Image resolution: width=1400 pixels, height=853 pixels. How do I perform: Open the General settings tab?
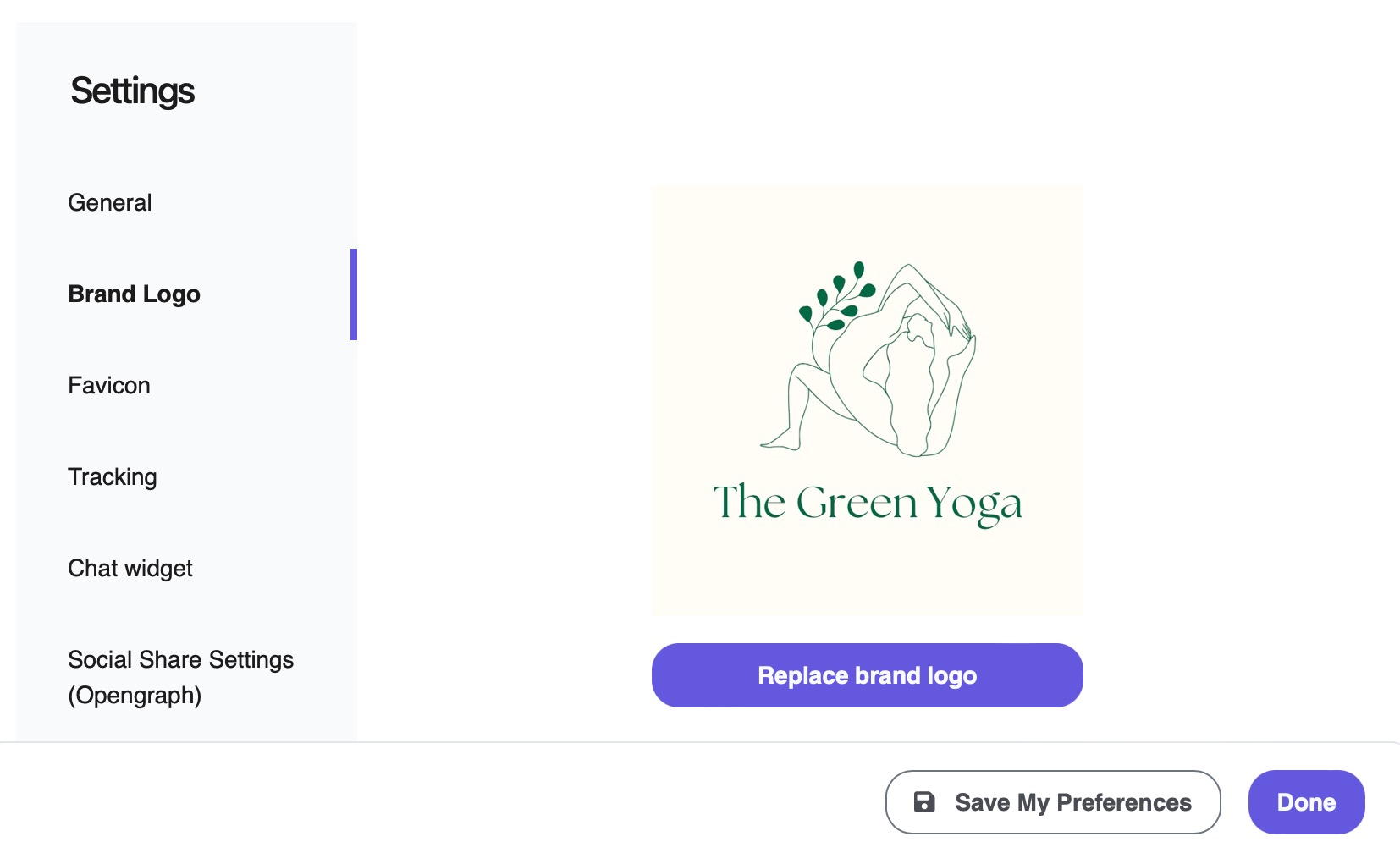point(110,203)
